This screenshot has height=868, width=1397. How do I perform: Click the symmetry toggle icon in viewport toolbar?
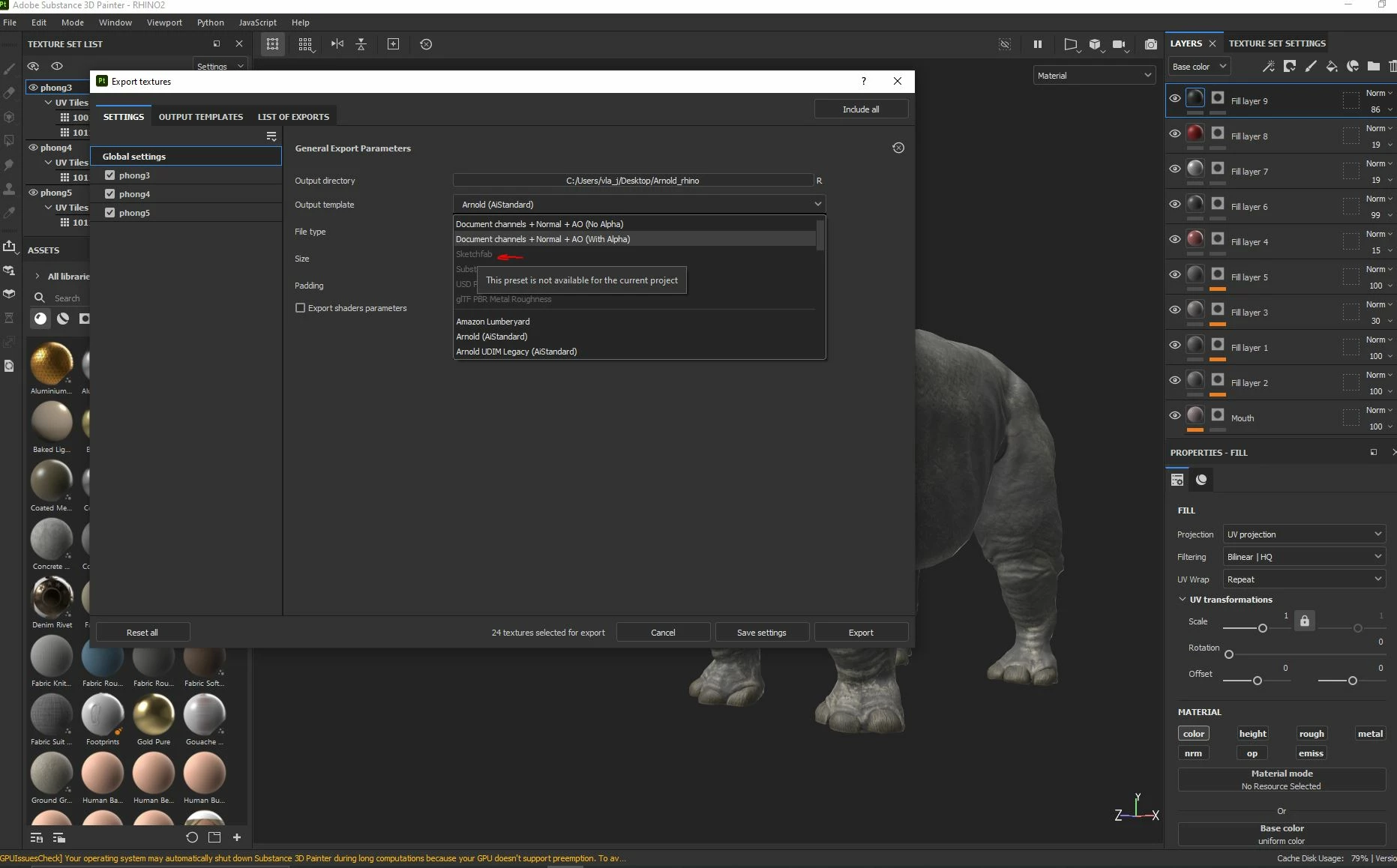pyautogui.click(x=337, y=44)
